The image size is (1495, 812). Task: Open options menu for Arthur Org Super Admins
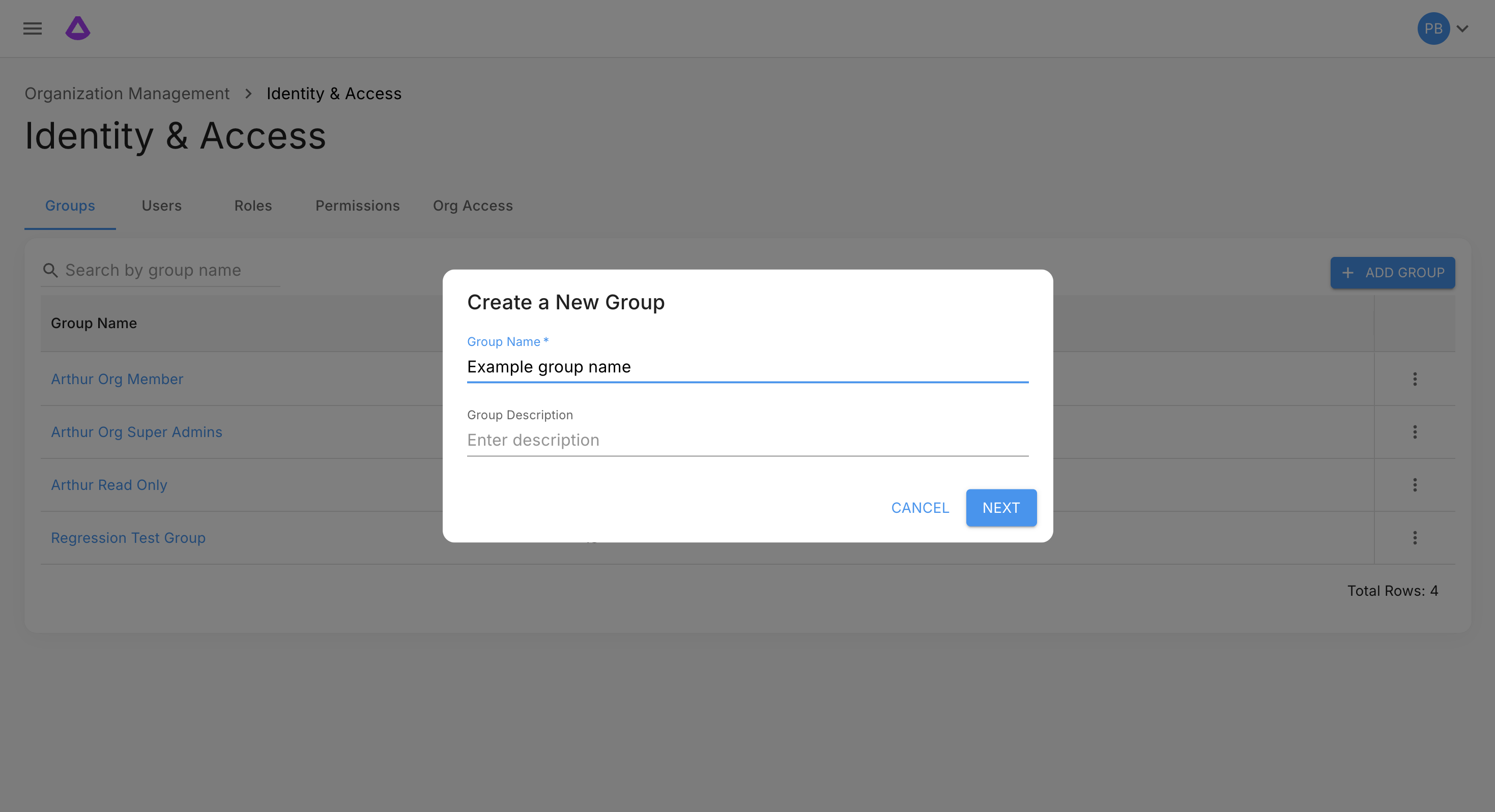click(x=1414, y=432)
